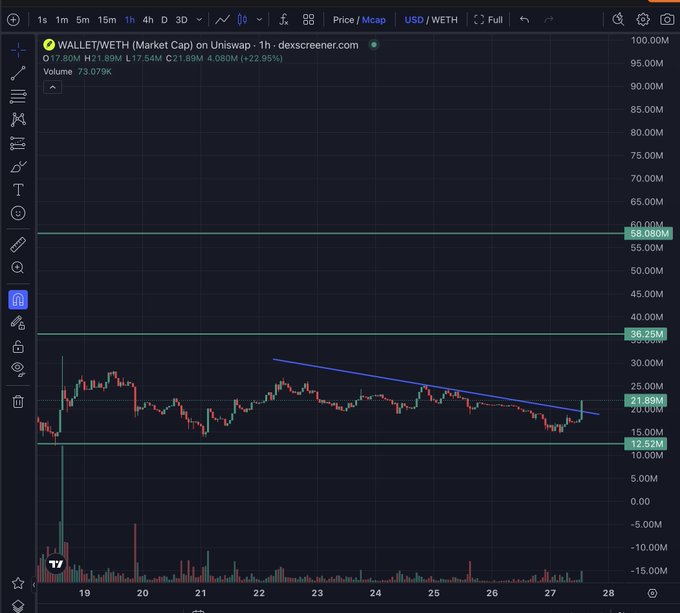
Task: Open the long position forecasting tool
Action: pyautogui.click(x=18, y=143)
